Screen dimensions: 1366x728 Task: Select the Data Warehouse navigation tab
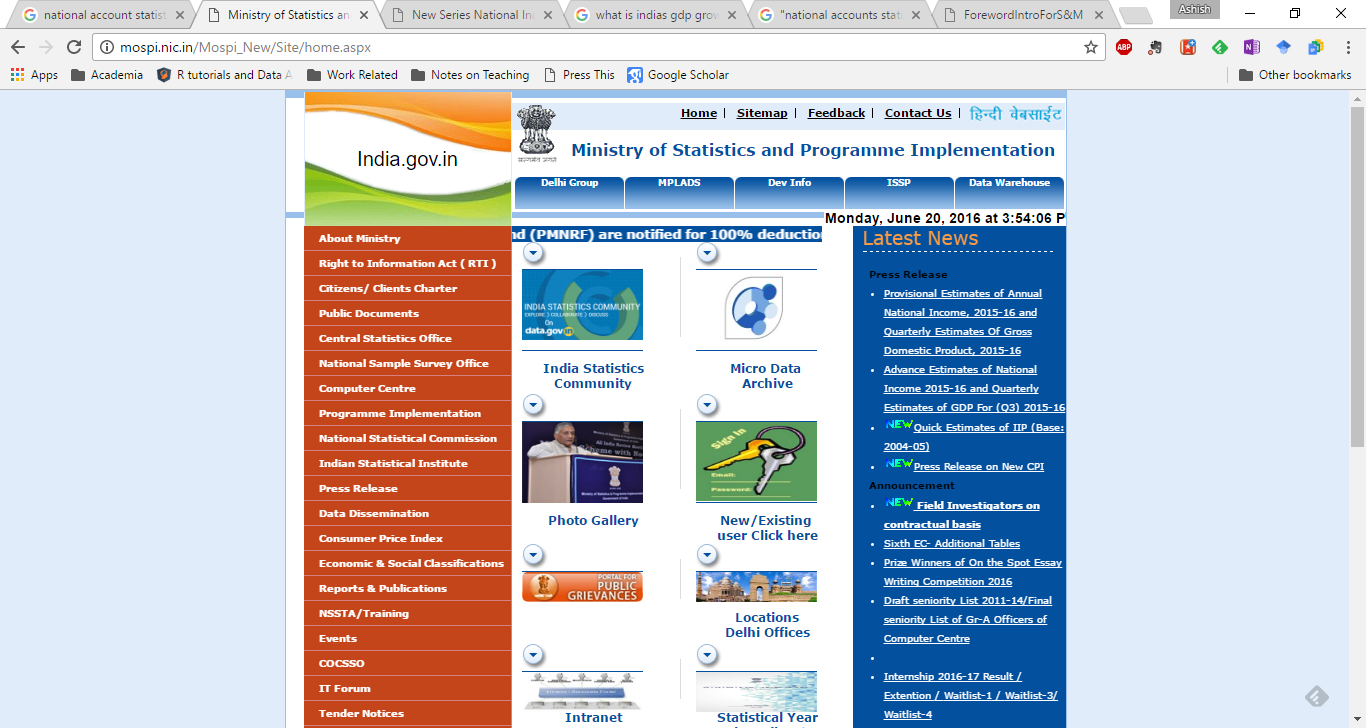[x=1009, y=191]
